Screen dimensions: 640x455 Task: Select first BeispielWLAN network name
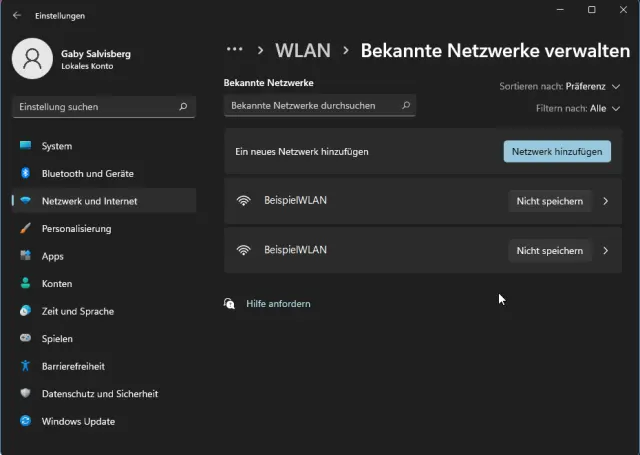[295, 200]
